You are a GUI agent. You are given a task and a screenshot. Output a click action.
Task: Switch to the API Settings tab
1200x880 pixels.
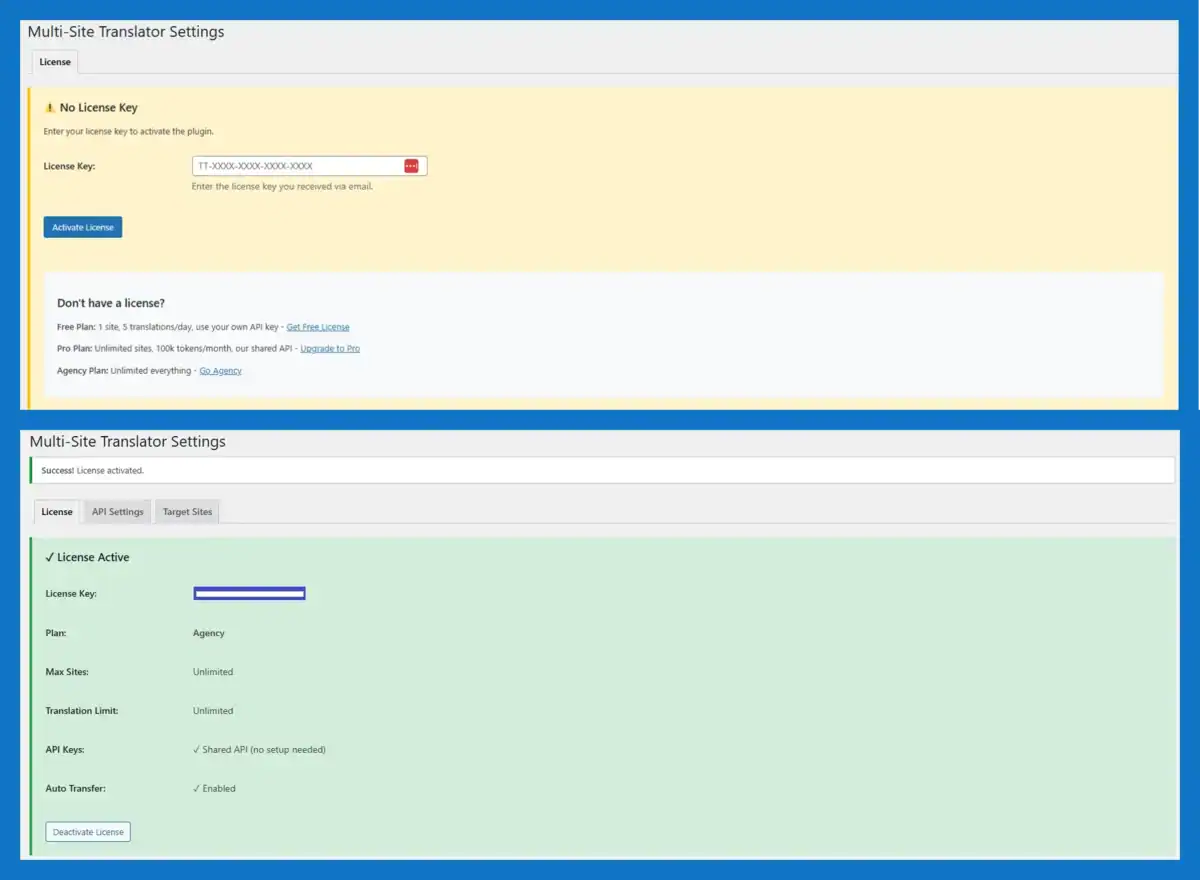point(118,512)
